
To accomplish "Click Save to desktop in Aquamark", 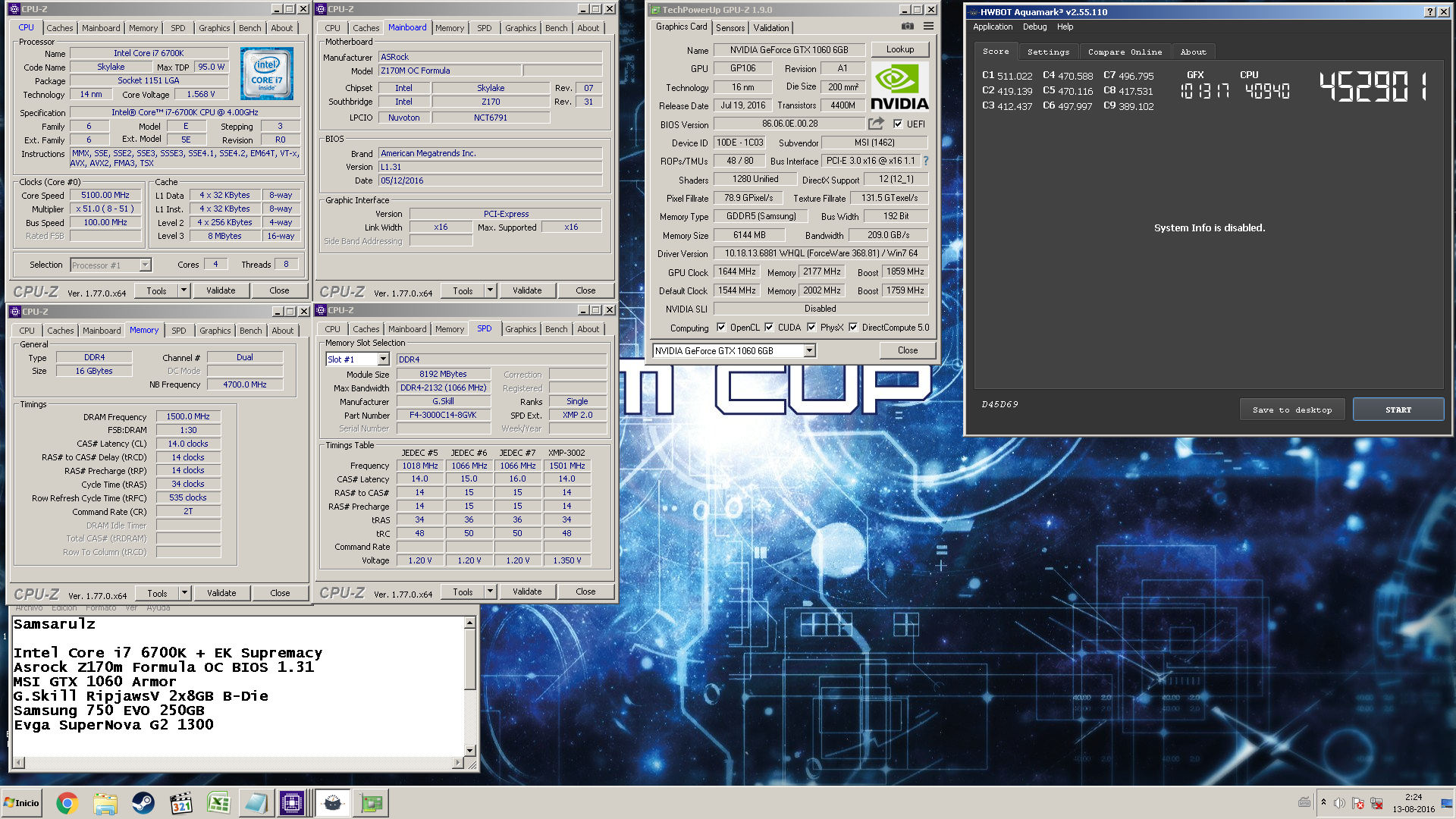I will click(x=1292, y=409).
